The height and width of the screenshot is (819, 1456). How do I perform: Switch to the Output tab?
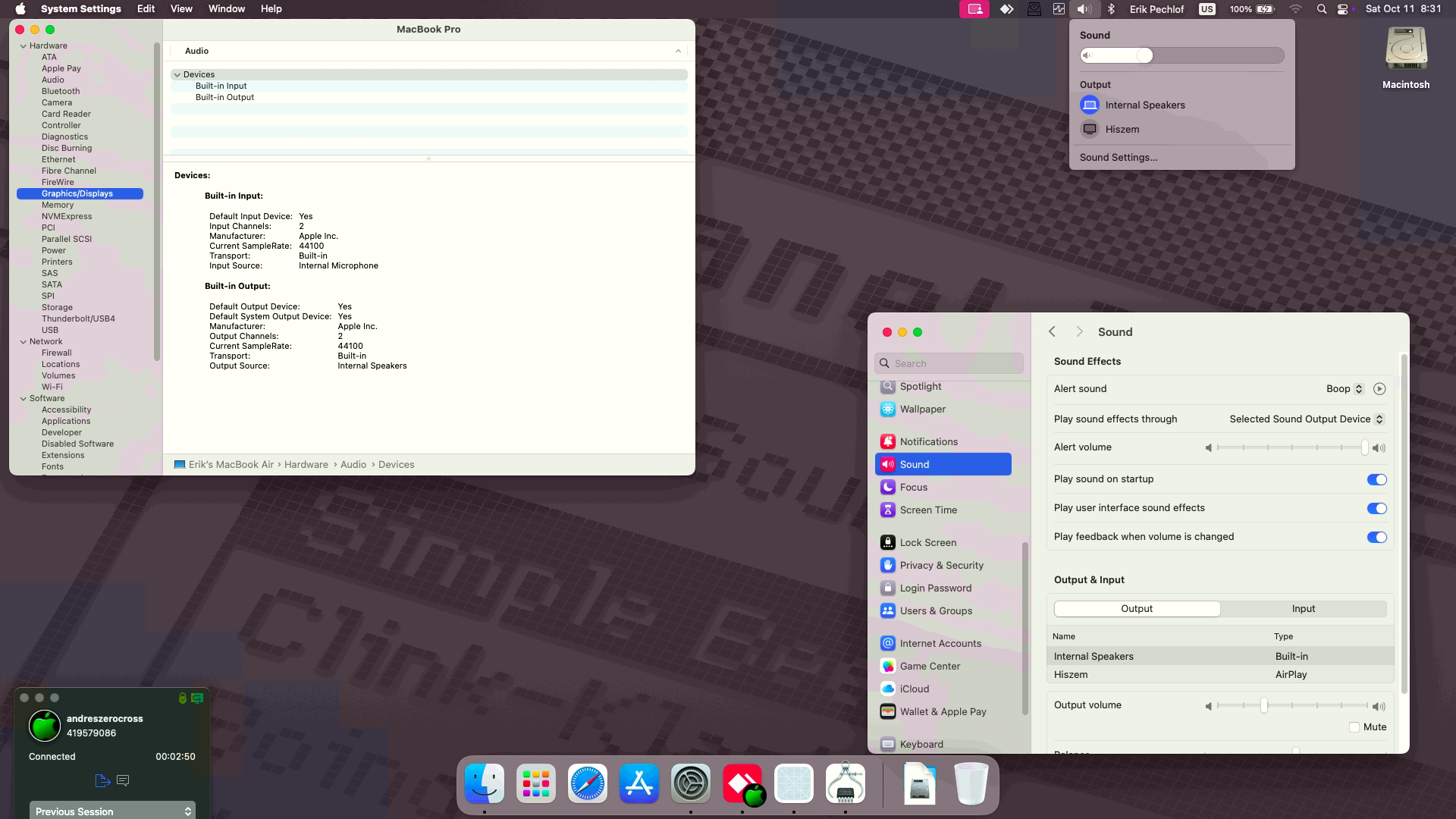(x=1137, y=609)
